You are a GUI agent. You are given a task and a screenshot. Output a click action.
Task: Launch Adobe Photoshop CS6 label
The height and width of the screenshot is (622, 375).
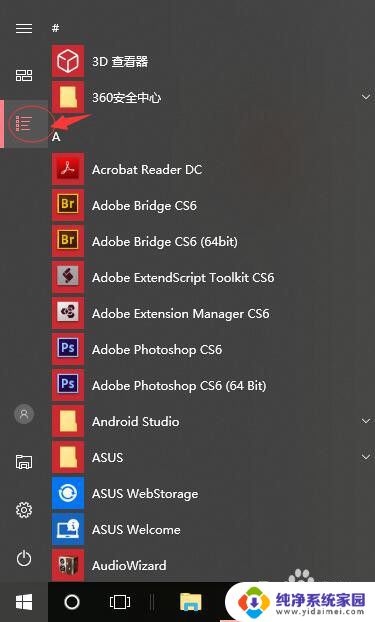[x=157, y=350]
